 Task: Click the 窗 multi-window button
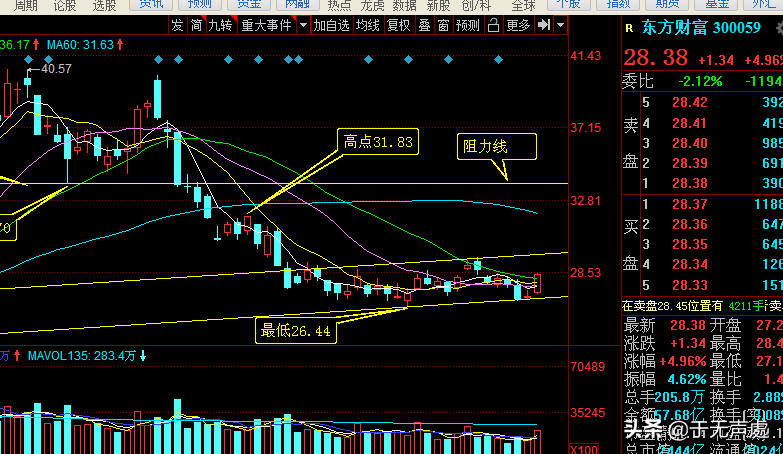coord(443,25)
